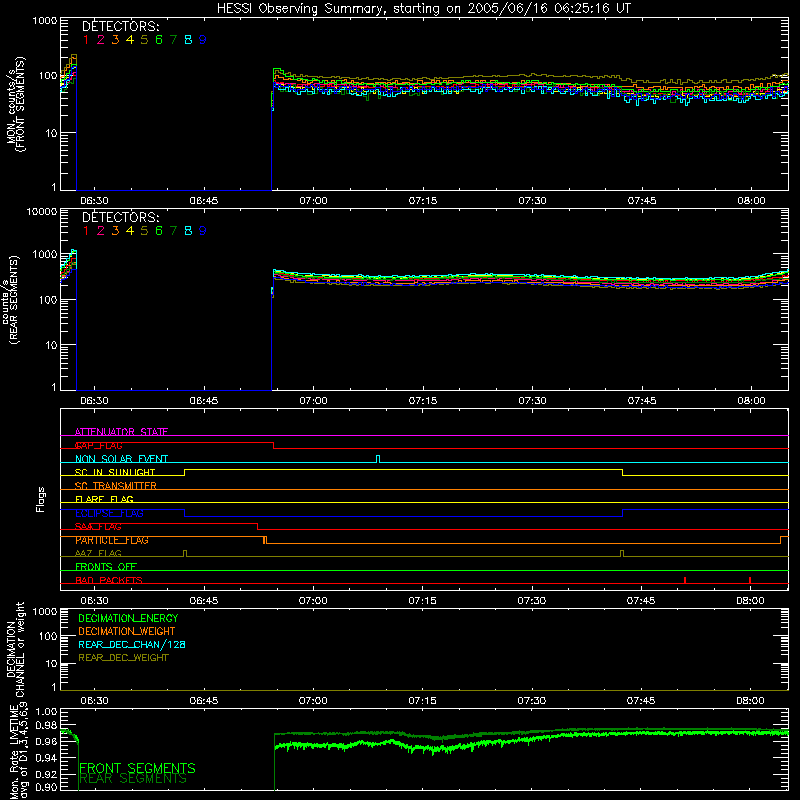
Task: Click the 06:45 tick label under the front segments panel
Action: tap(204, 201)
